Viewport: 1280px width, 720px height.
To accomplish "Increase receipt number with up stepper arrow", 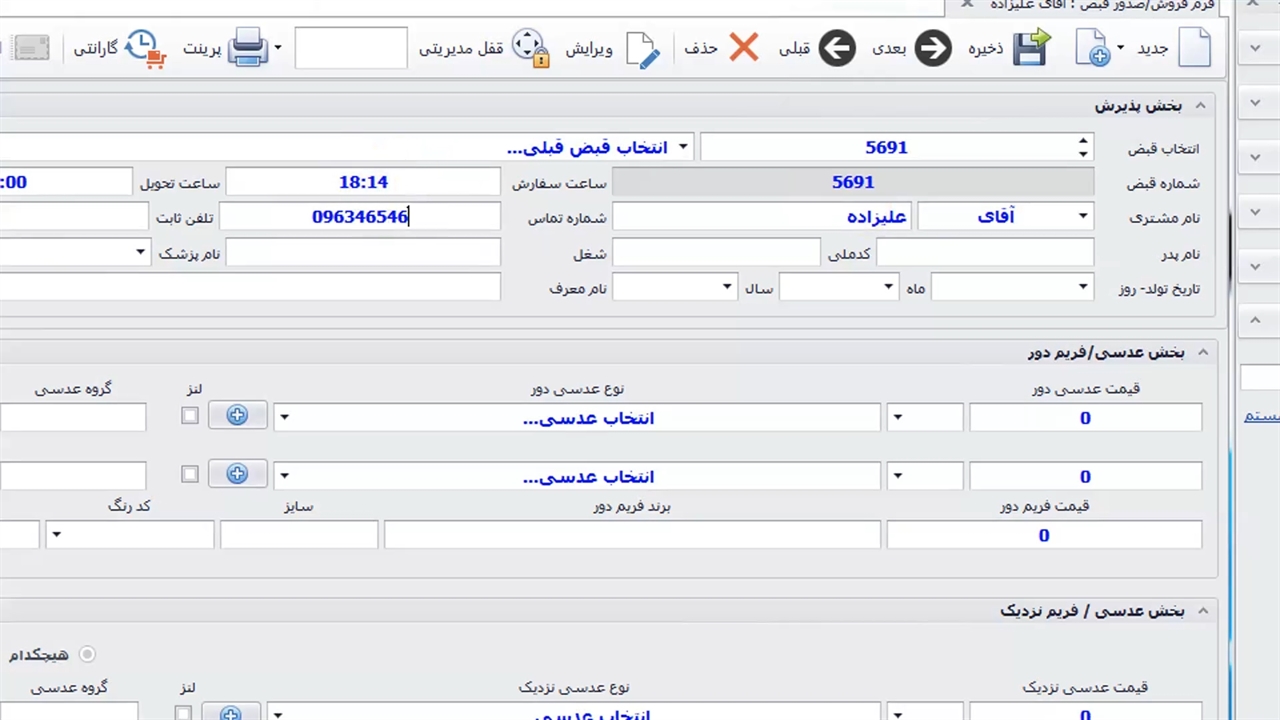I will 1083,141.
